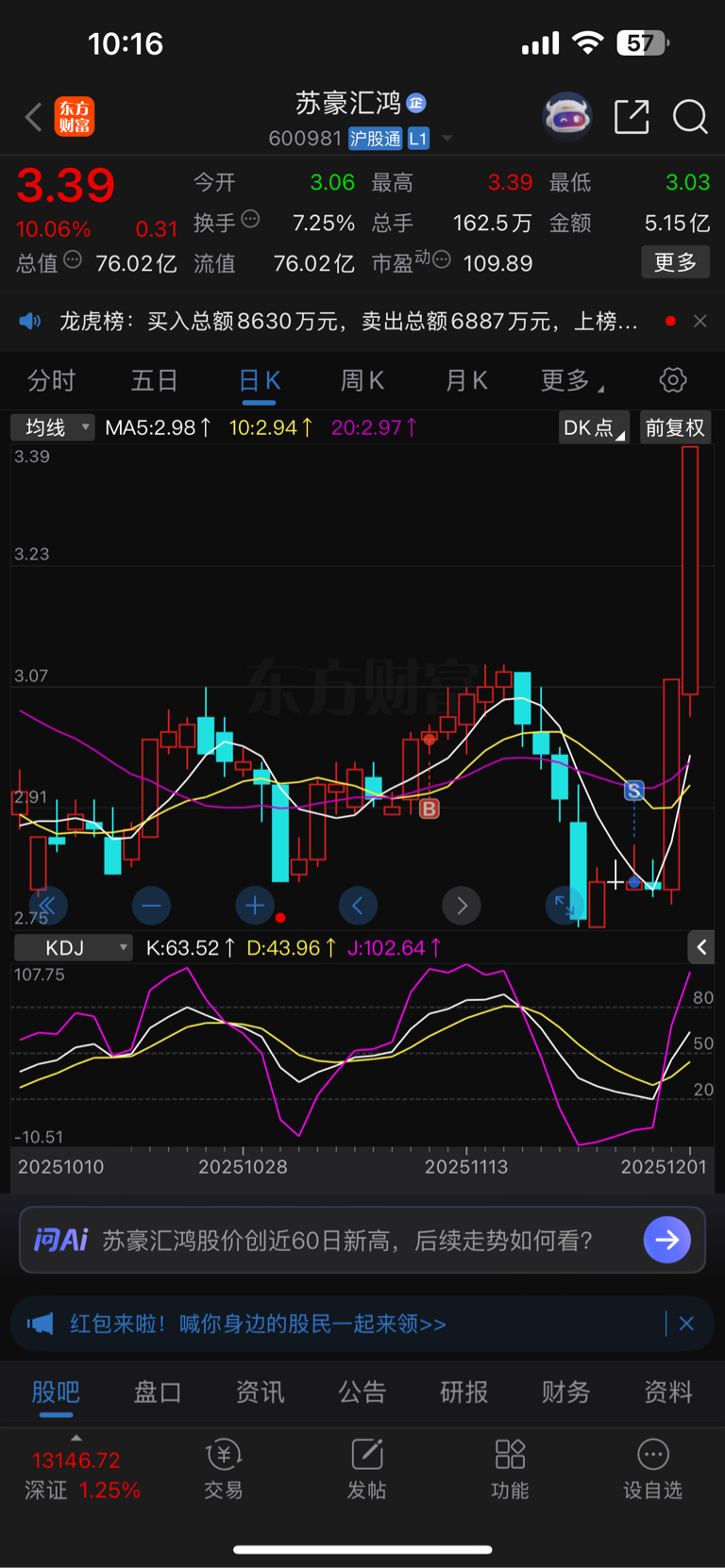The width and height of the screenshot is (725, 1568).
Task: Tap the 问Ai logo in question bar
Action: [60, 1240]
